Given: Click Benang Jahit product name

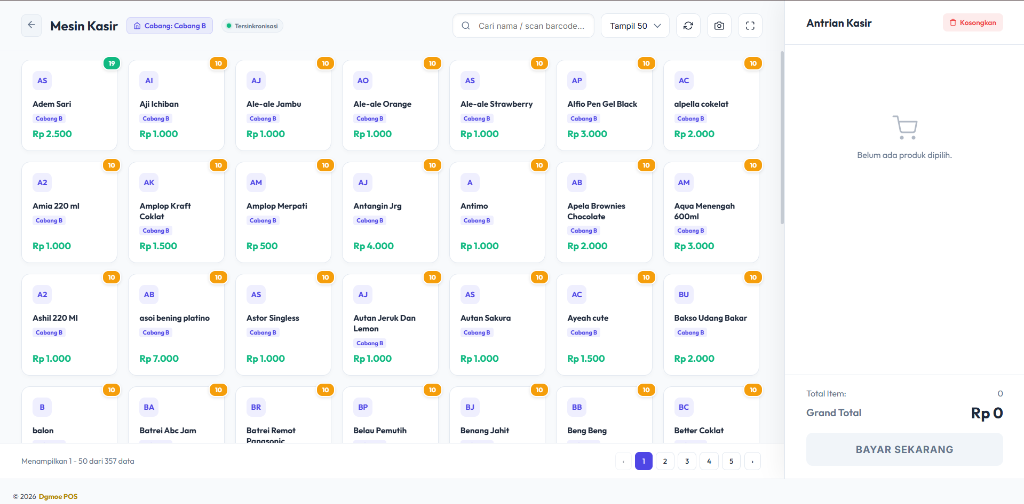Looking at the screenshot, I should pyautogui.click(x=485, y=431).
